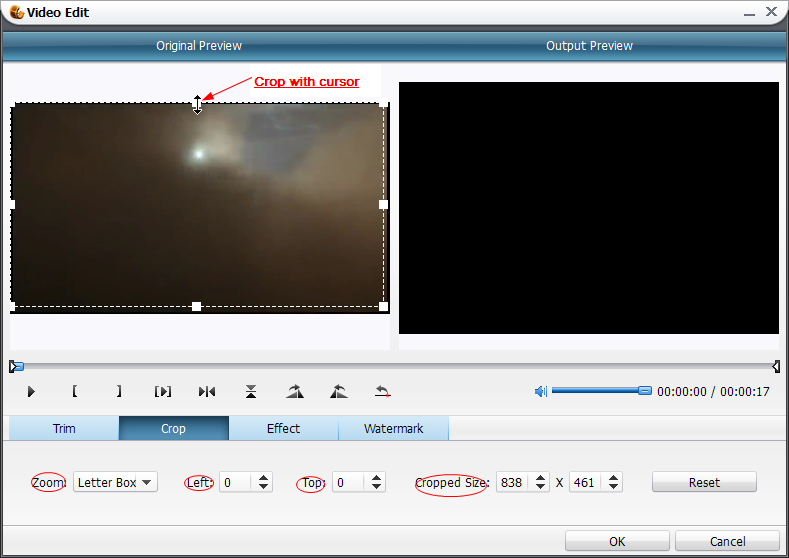The height and width of the screenshot is (558, 789).
Task: Click the Original Preview video frame
Action: coord(199,206)
